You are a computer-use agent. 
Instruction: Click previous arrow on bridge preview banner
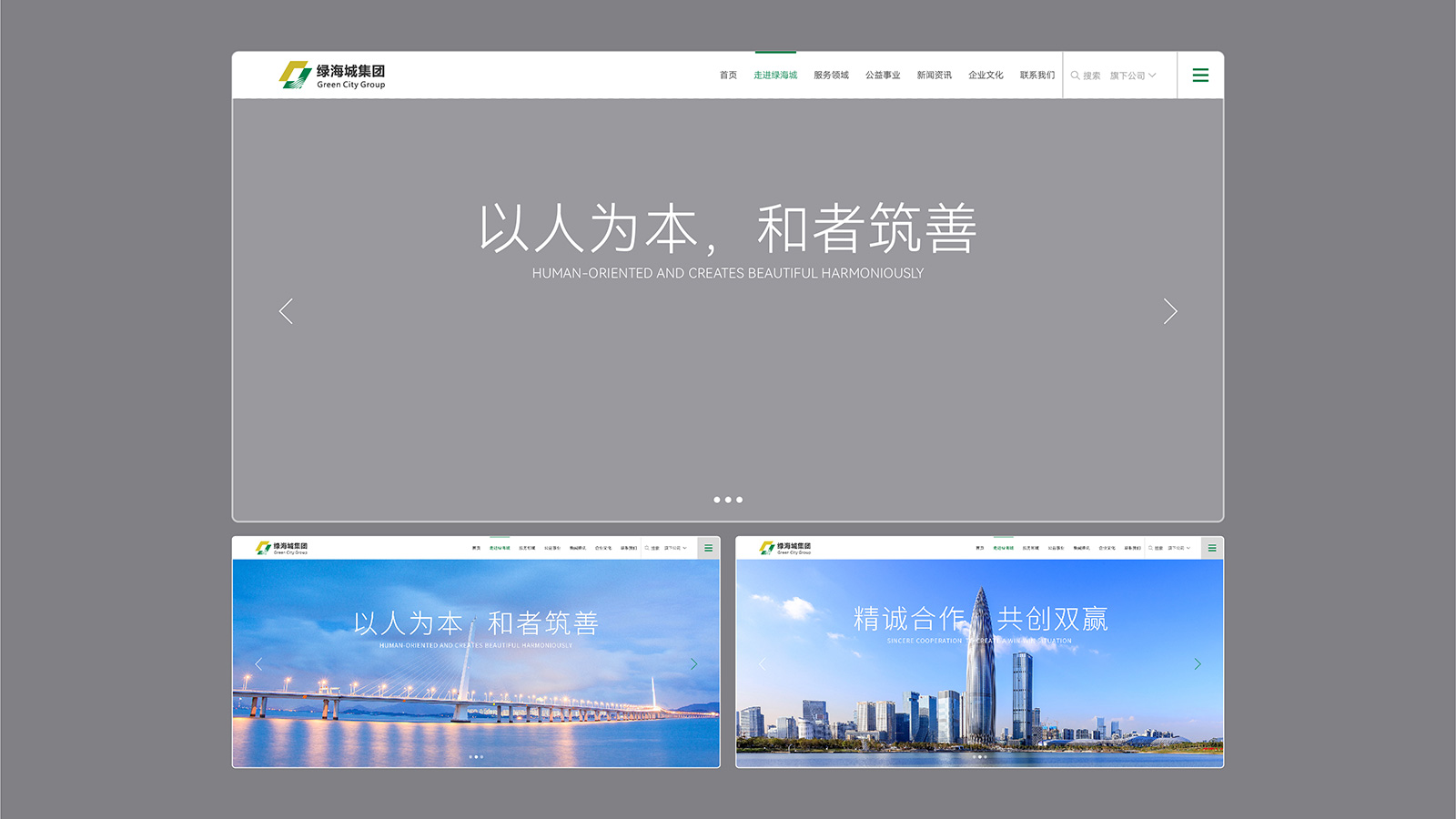[x=258, y=664]
